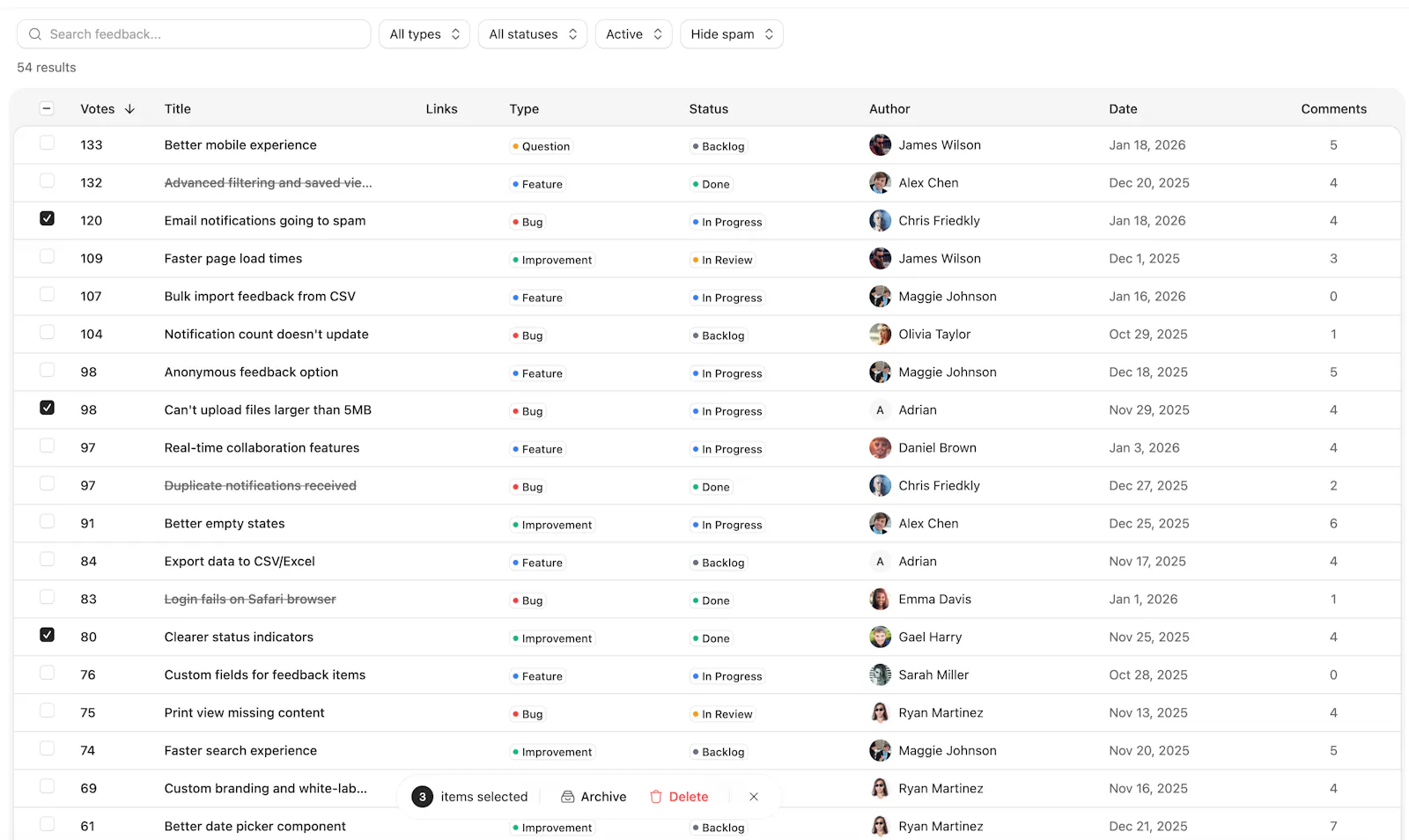The image size is (1409, 840).
Task: Click Maggie Johnson avatar in Bulk import row
Action: coord(880,297)
